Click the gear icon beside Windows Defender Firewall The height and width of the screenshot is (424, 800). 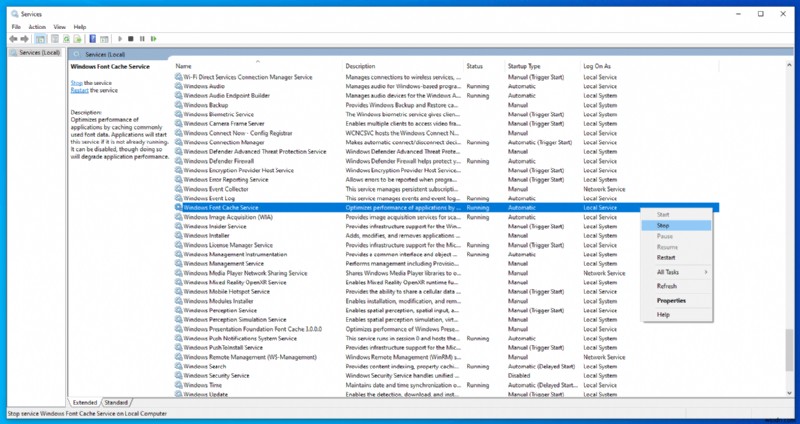(179, 161)
